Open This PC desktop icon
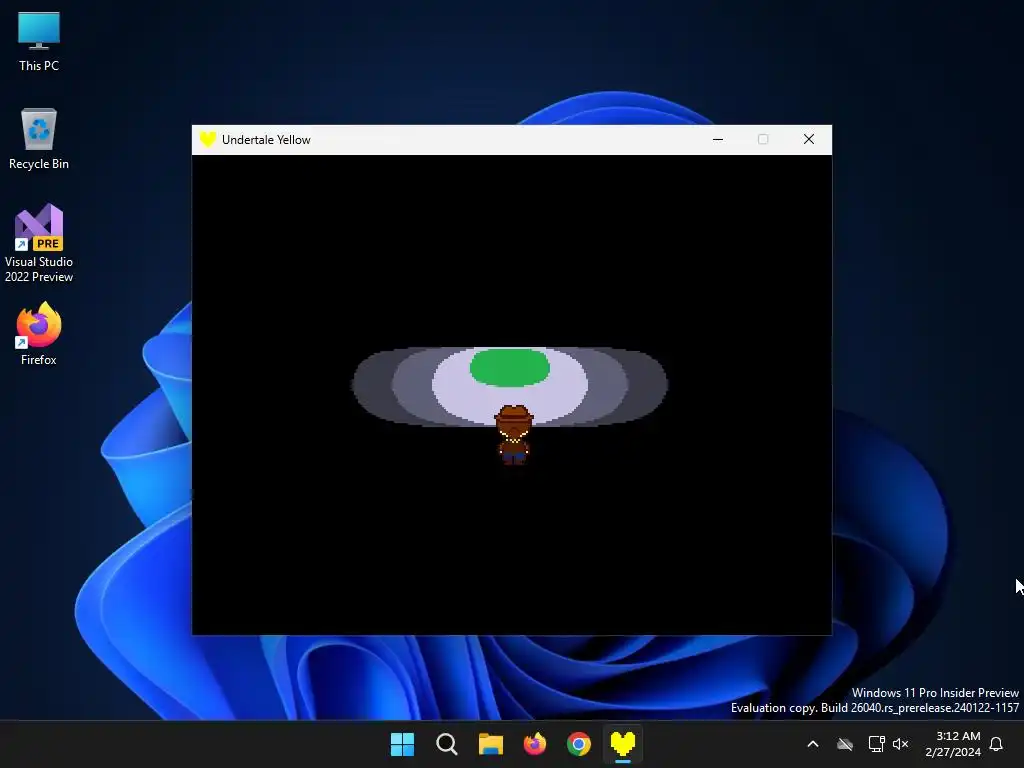 click(39, 42)
